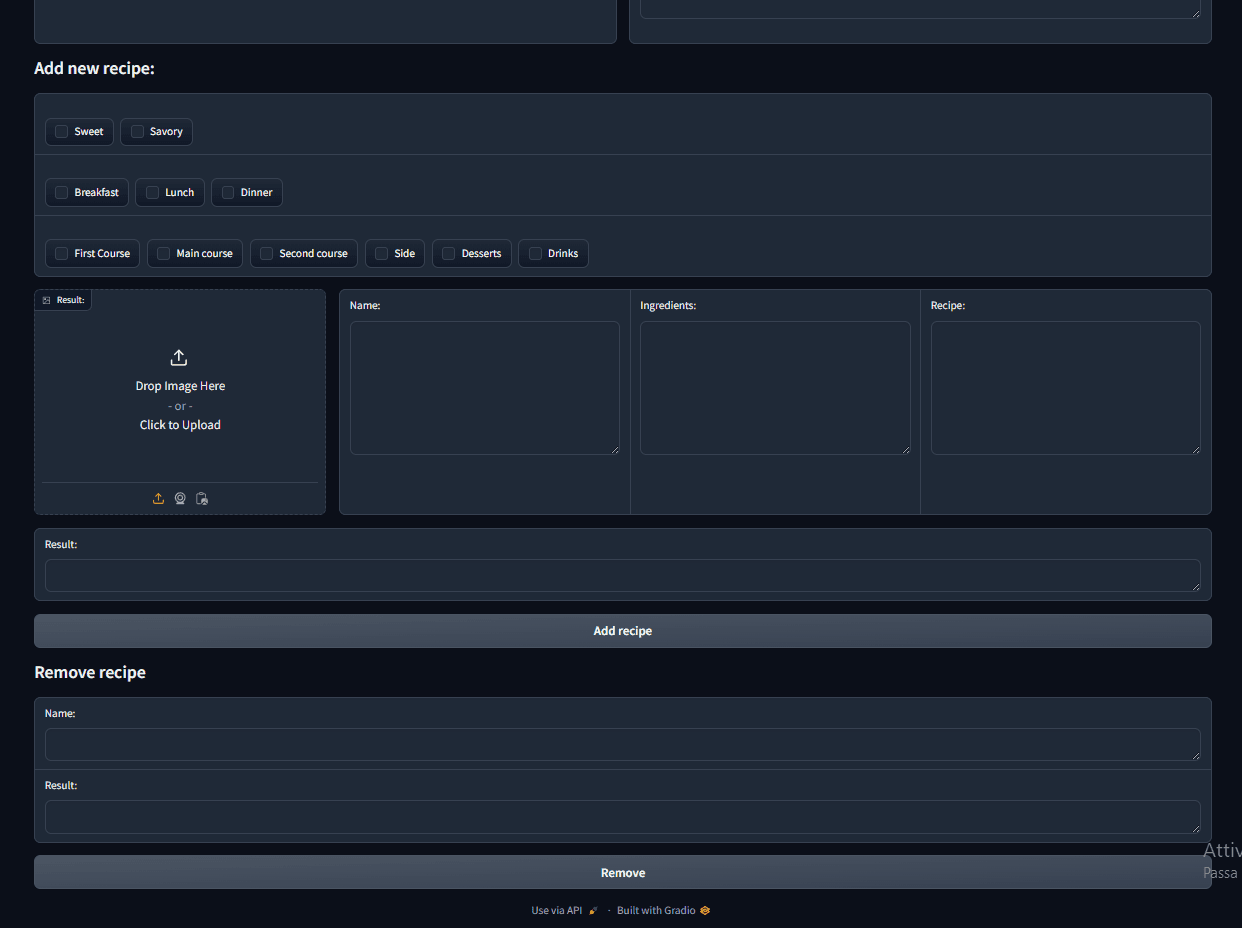Tick the Sweet checkbox
The width and height of the screenshot is (1242, 928).
[x=62, y=132]
